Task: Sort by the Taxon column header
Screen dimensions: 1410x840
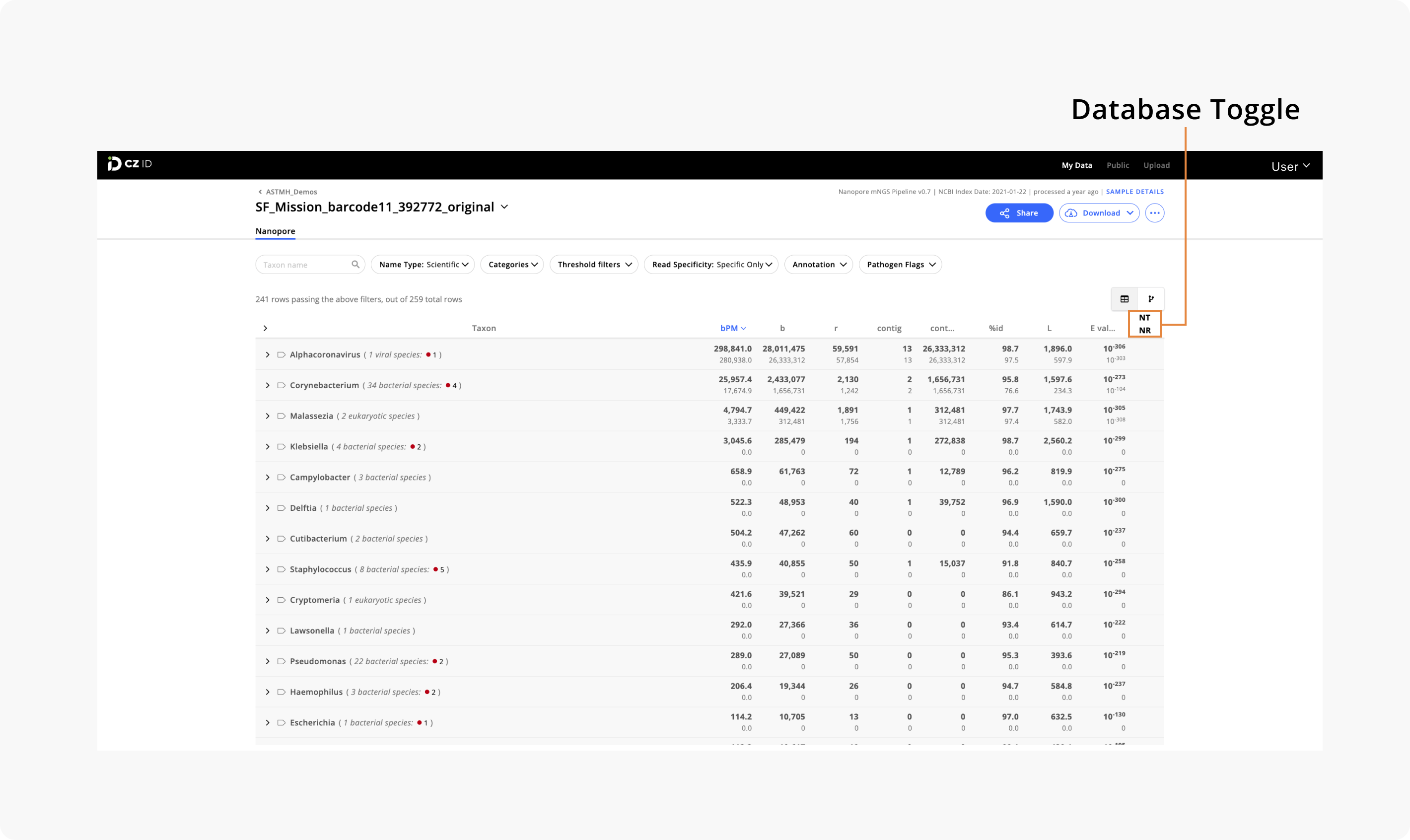Action: [x=484, y=328]
